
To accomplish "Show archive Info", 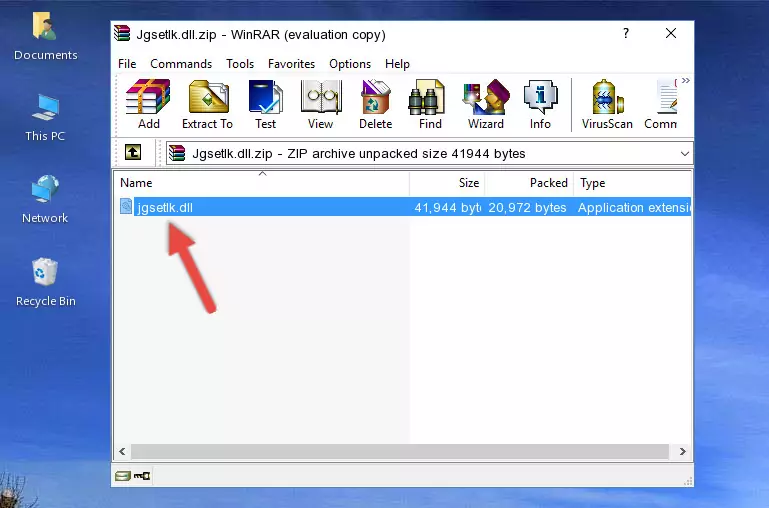I will click(540, 104).
